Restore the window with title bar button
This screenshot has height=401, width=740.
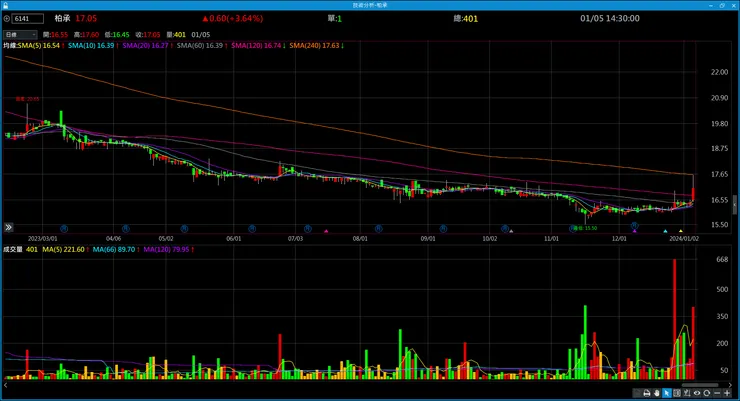click(722, 5)
